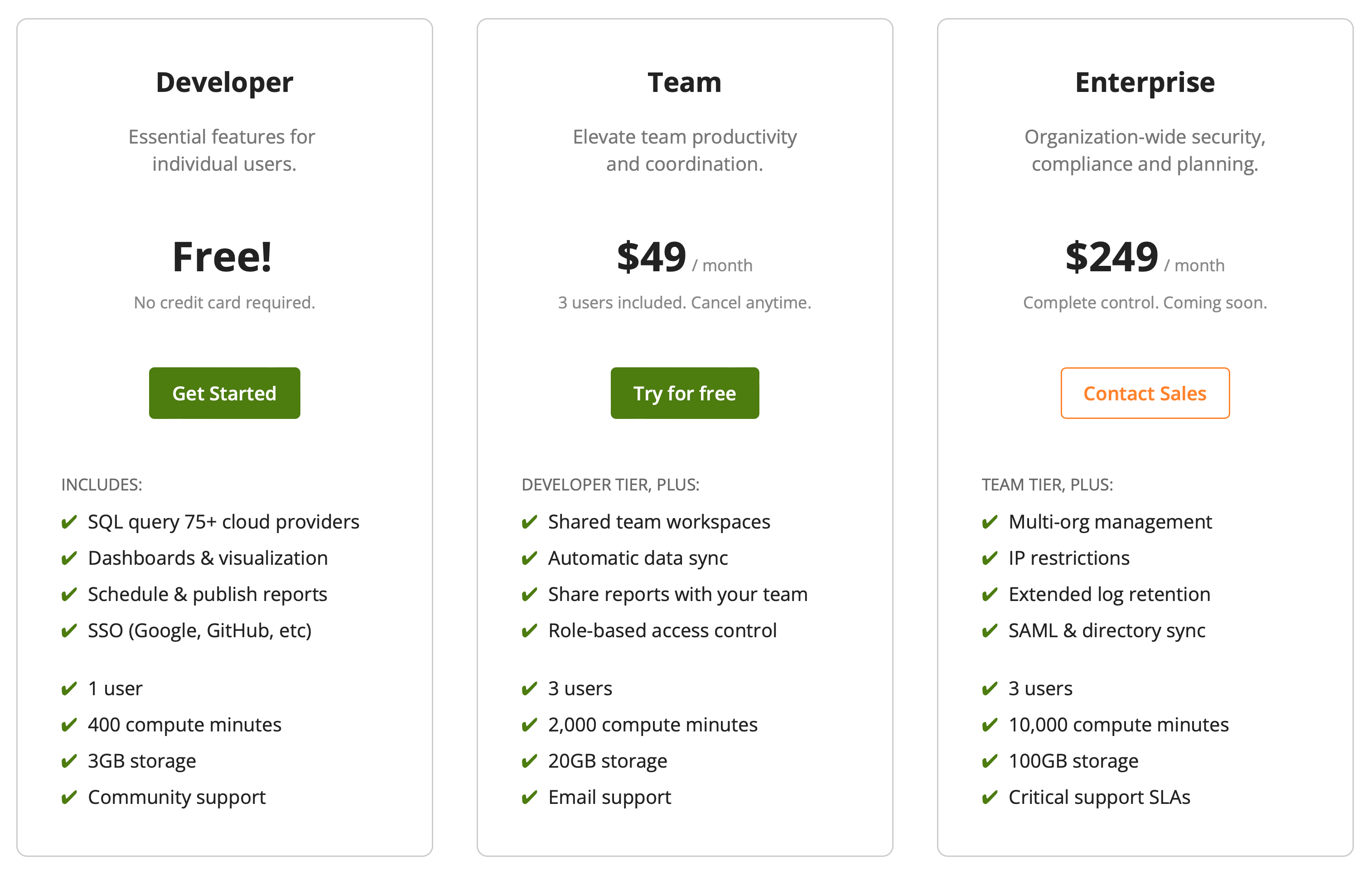Click checkmark next to Role-based access control

[x=529, y=630]
